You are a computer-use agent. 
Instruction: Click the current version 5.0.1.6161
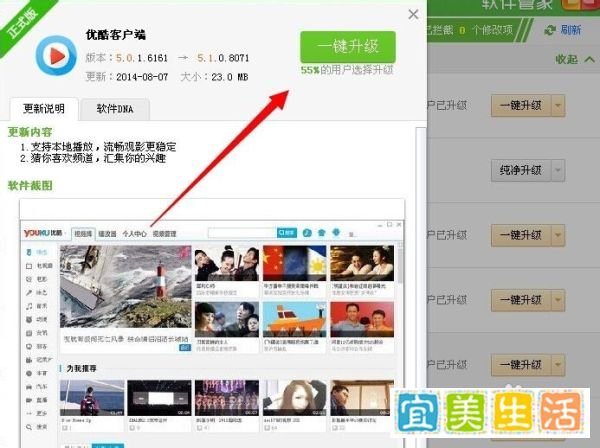(x=142, y=58)
